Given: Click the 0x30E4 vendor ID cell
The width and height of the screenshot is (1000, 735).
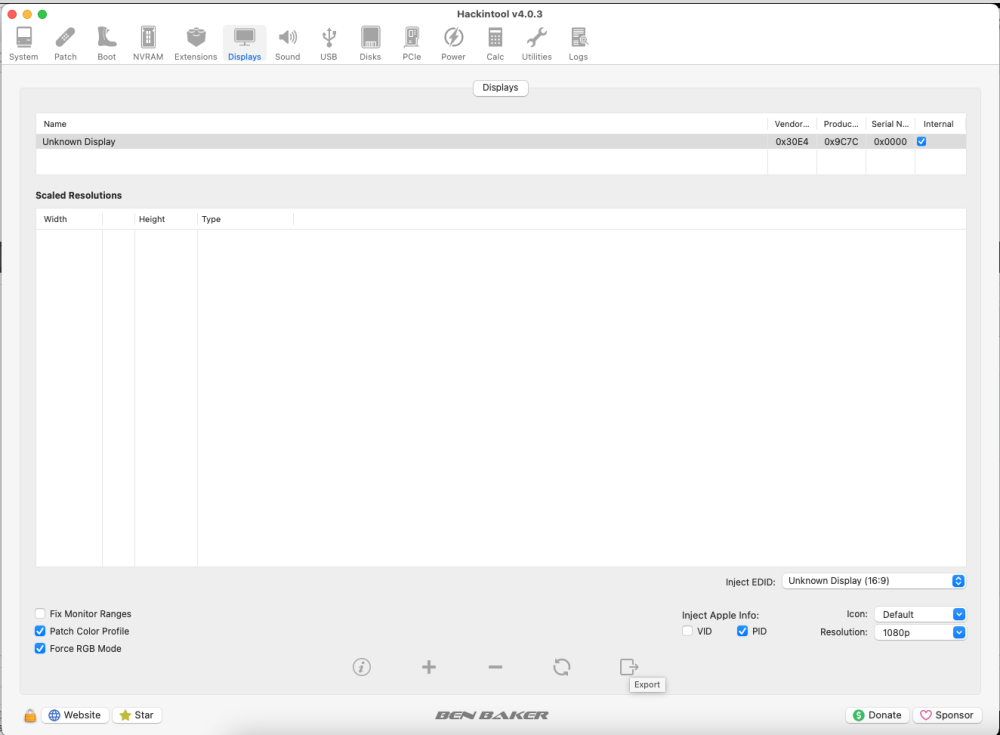Looking at the screenshot, I should coord(792,142).
